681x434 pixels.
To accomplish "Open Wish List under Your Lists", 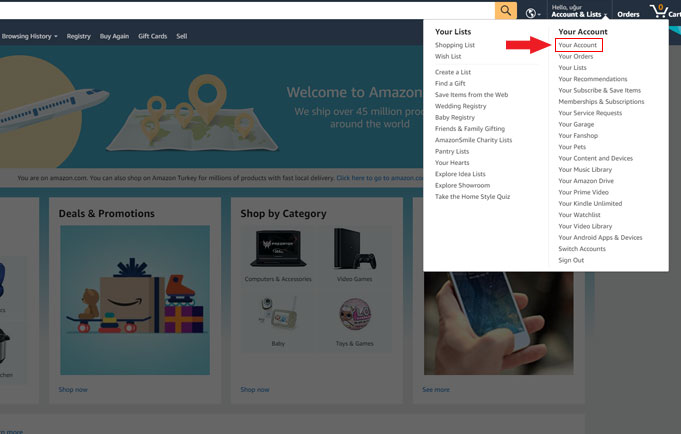I will [x=449, y=56].
